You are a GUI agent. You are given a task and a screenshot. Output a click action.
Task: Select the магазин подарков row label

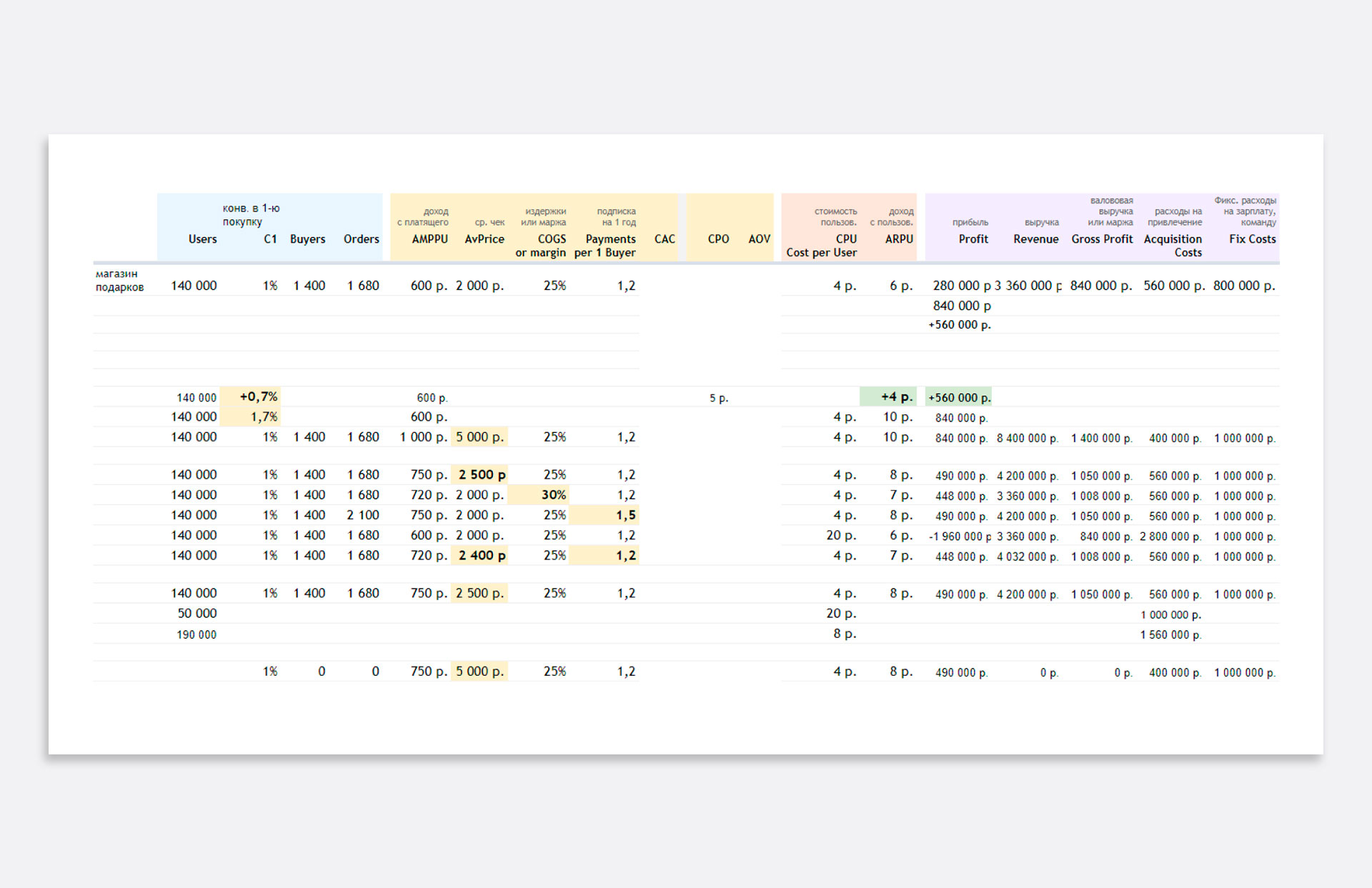(119, 280)
